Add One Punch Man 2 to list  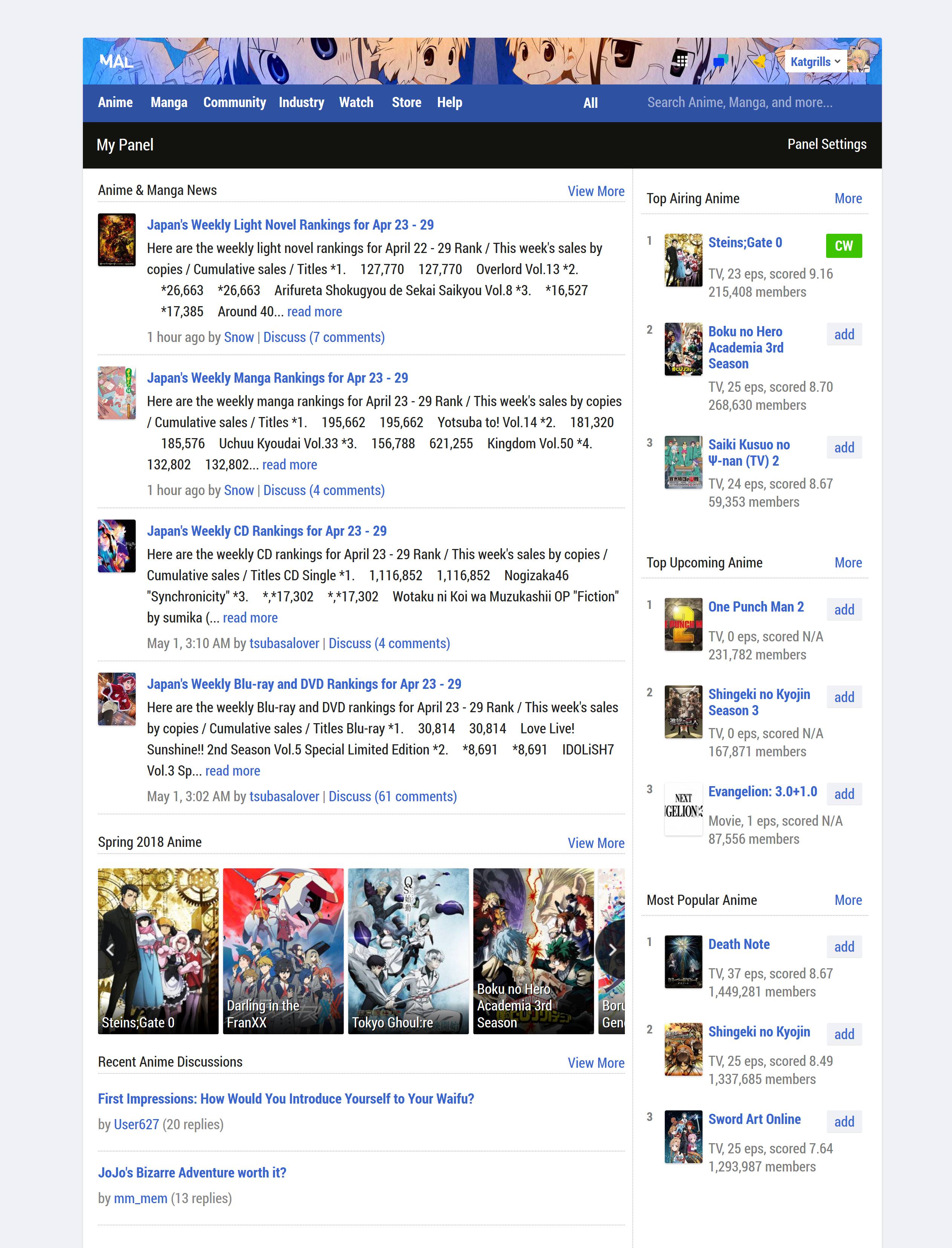coord(844,609)
